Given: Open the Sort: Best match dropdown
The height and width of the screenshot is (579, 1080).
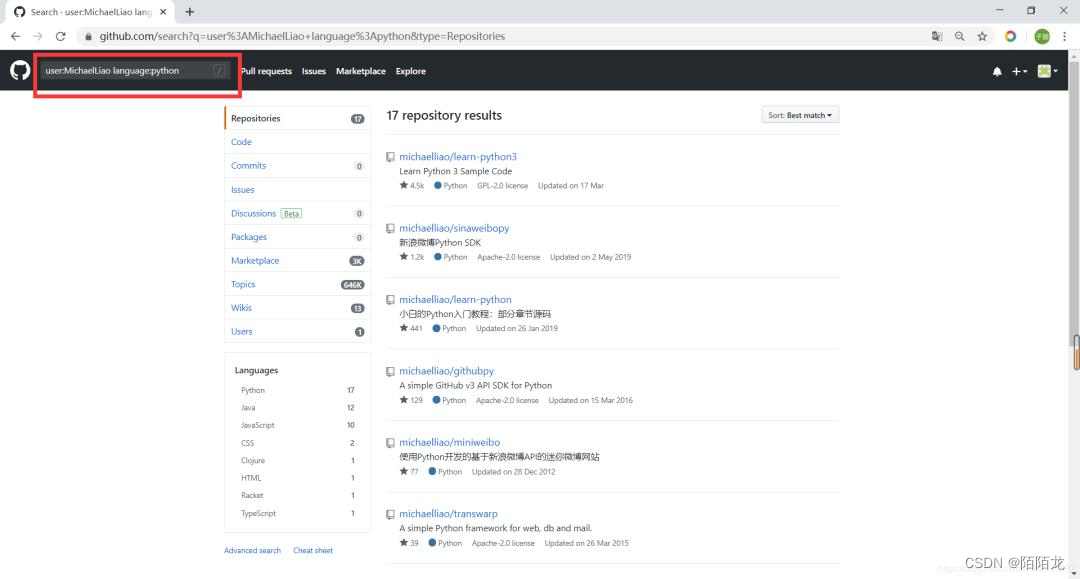Looking at the screenshot, I should click(800, 115).
